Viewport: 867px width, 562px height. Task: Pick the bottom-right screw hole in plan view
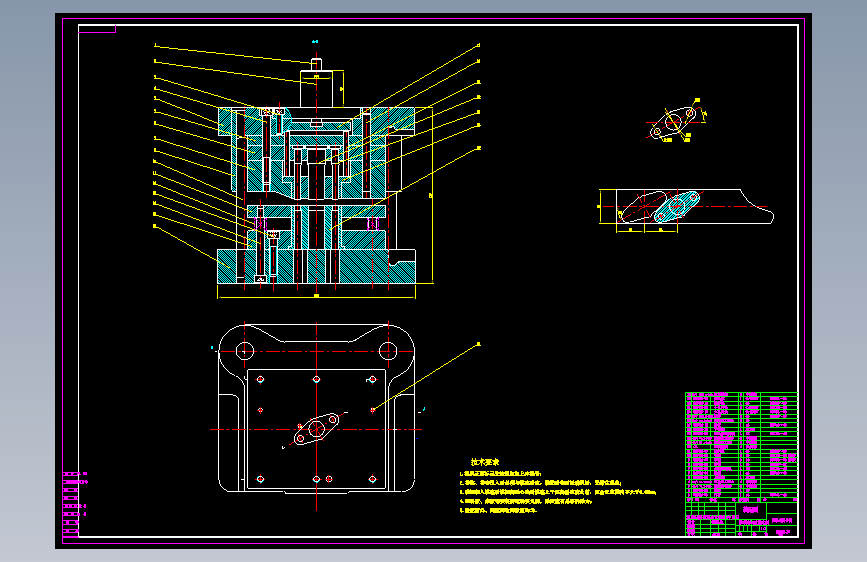[373, 479]
